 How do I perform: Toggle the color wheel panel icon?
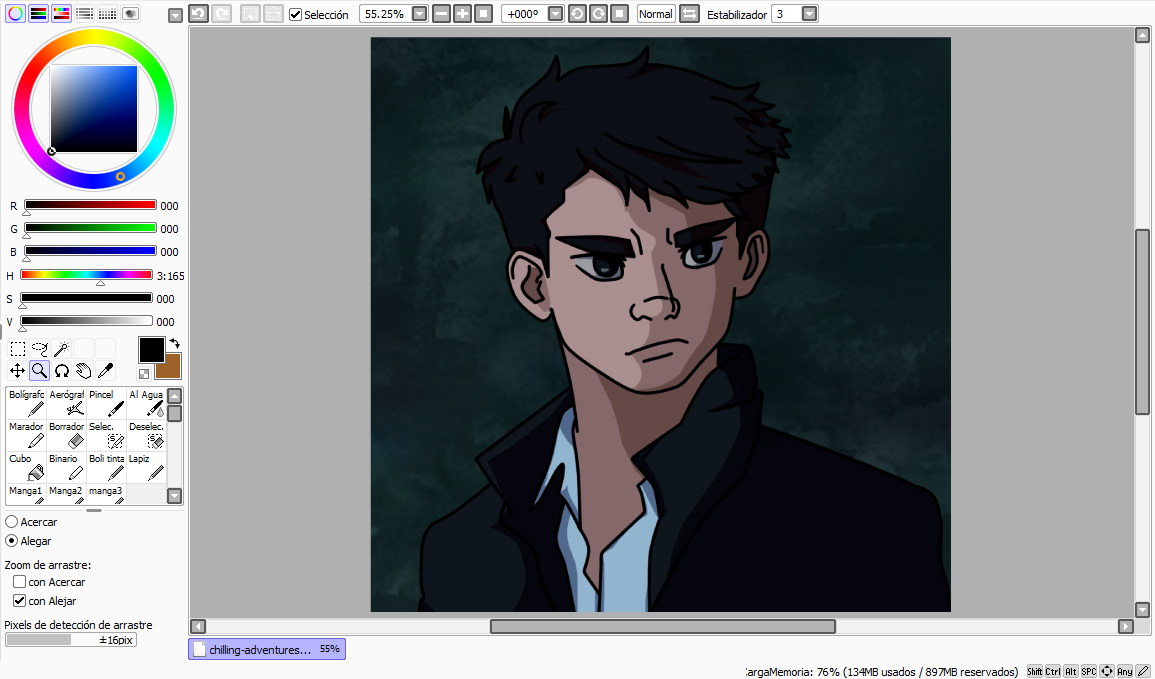pyautogui.click(x=15, y=13)
